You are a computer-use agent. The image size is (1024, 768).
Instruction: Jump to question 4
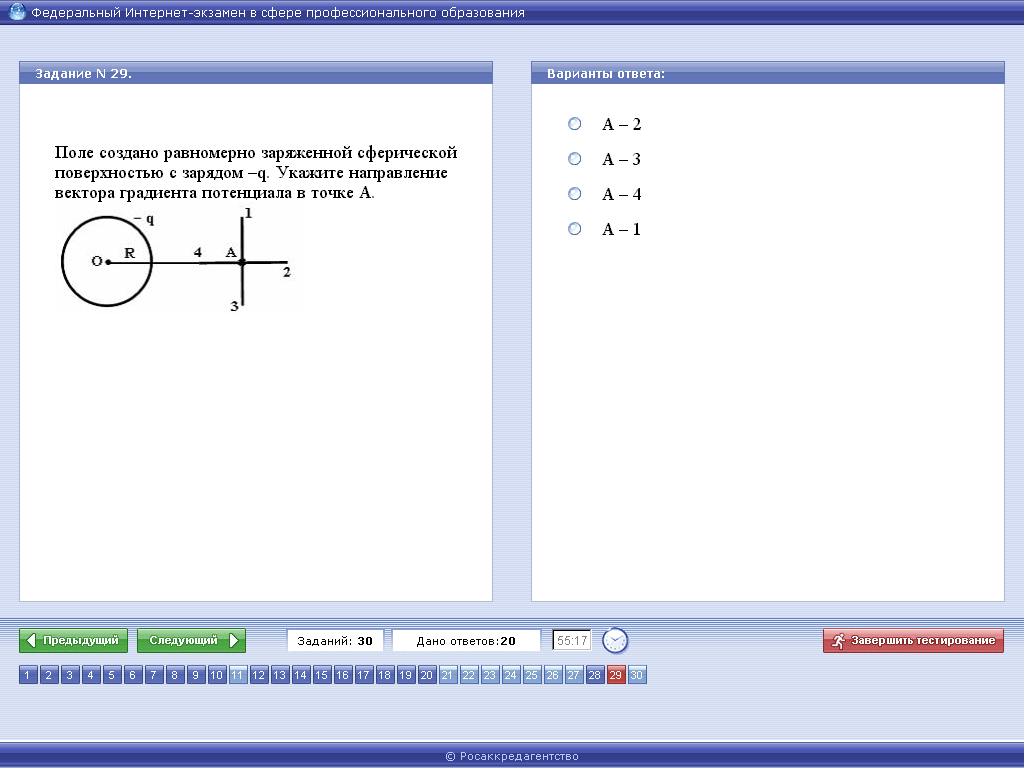(91, 675)
